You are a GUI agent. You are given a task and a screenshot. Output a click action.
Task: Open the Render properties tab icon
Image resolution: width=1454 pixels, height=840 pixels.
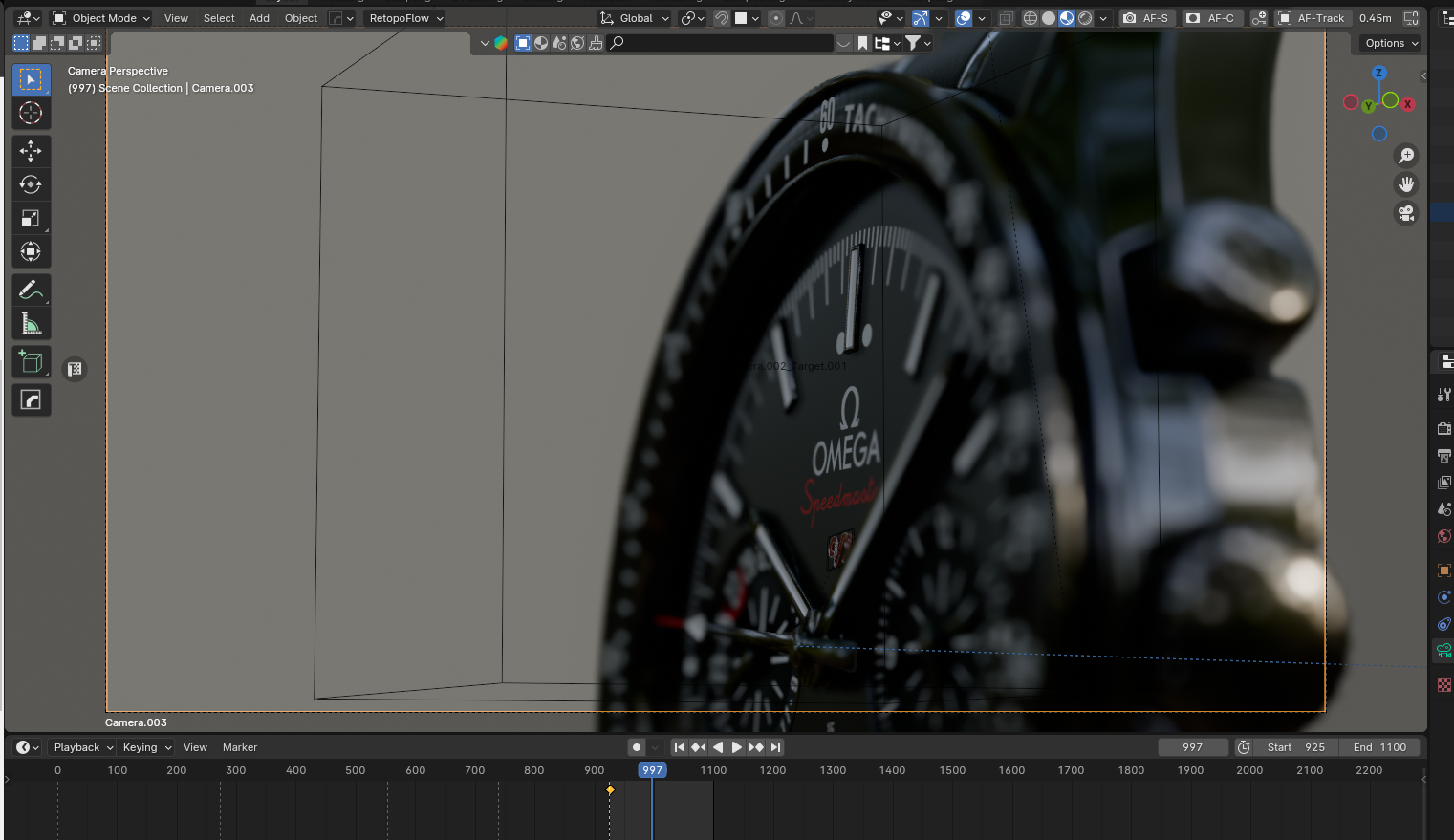click(x=1444, y=428)
